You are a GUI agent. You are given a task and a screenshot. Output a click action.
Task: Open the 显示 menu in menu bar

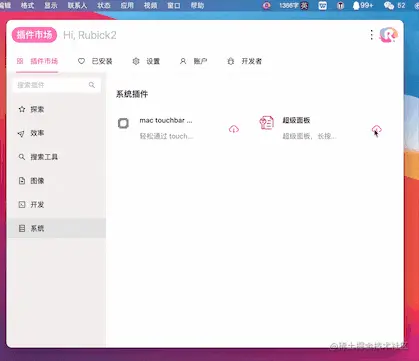click(x=51, y=5)
